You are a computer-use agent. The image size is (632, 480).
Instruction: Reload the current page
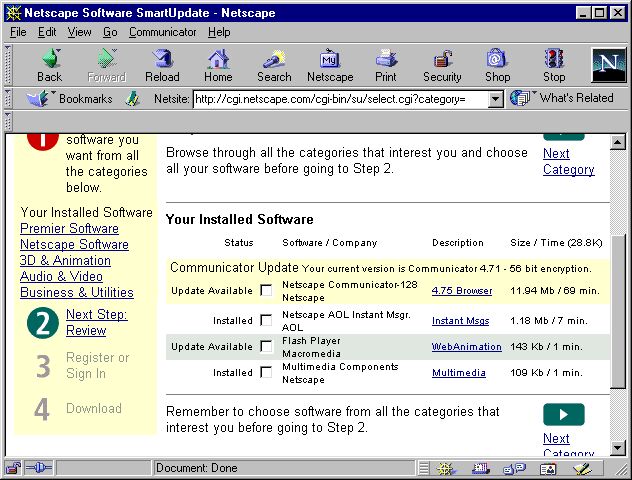[162, 65]
